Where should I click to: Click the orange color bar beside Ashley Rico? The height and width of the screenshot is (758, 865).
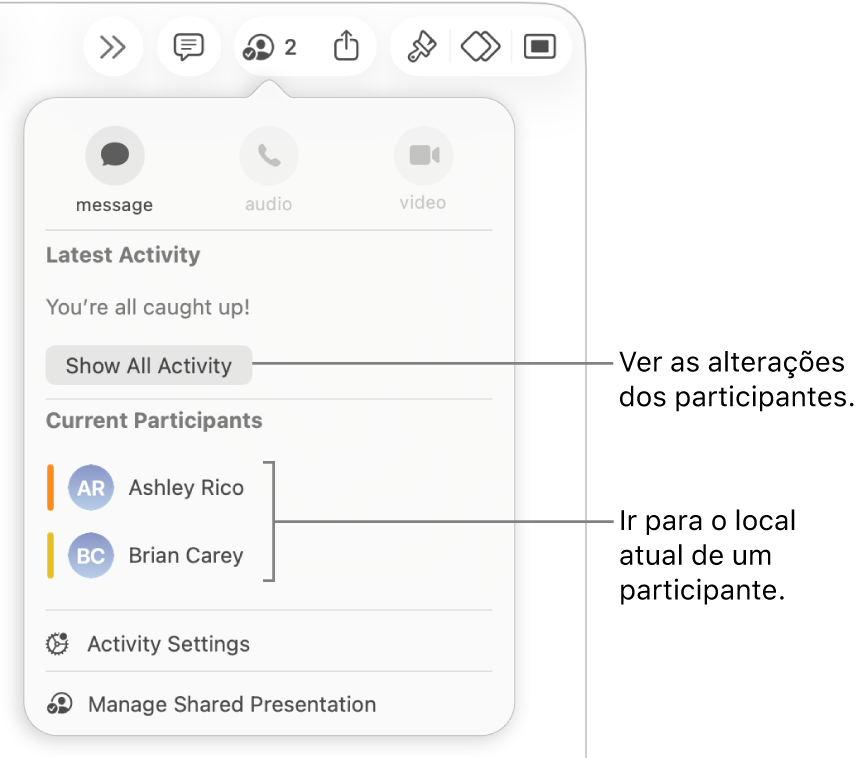(x=50, y=488)
